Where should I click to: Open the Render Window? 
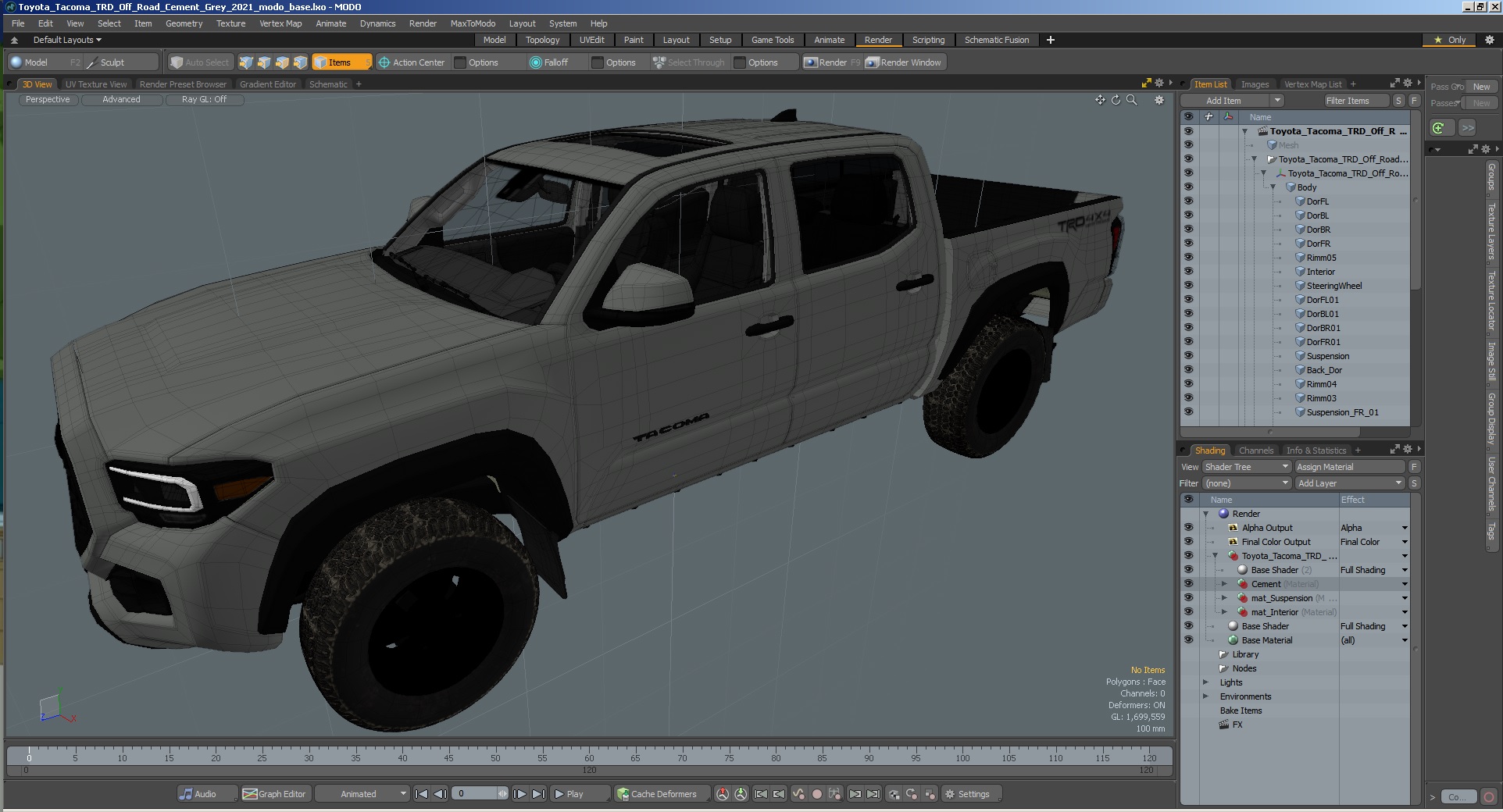pos(904,62)
